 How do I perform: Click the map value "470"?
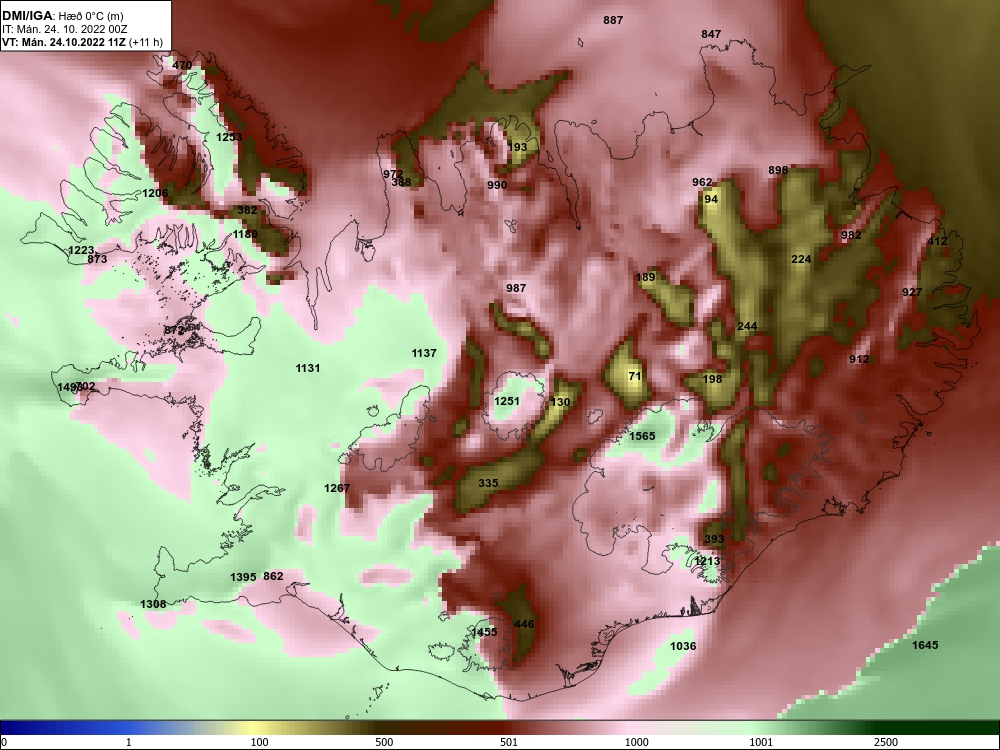coord(182,65)
